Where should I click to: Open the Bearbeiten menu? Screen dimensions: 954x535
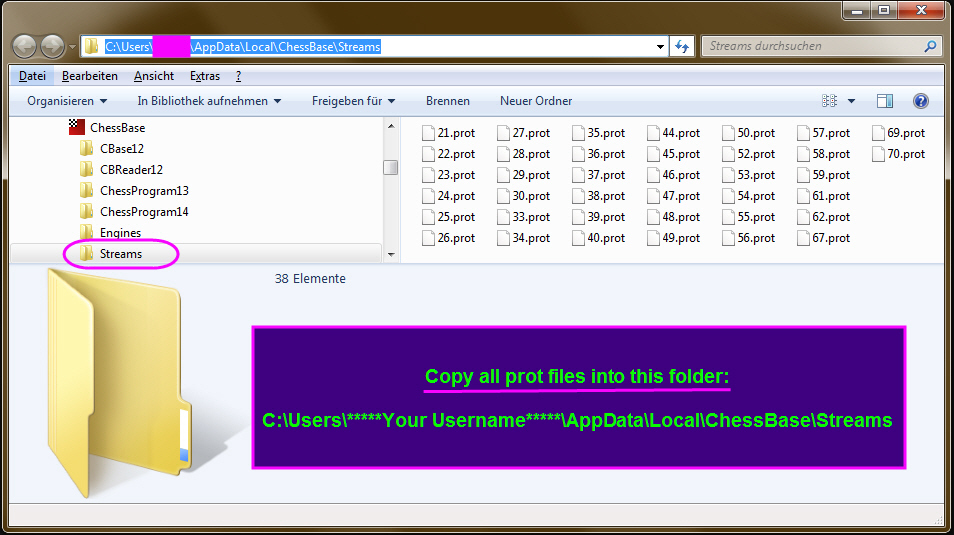pos(89,76)
